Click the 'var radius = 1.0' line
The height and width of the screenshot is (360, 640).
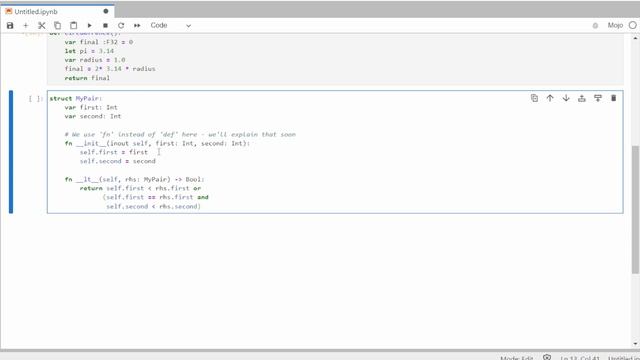[95, 60]
